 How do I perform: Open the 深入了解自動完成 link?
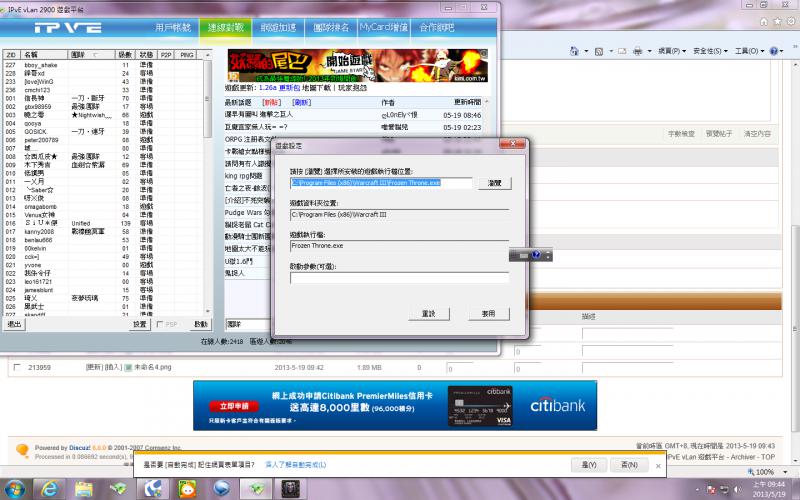[295, 465]
